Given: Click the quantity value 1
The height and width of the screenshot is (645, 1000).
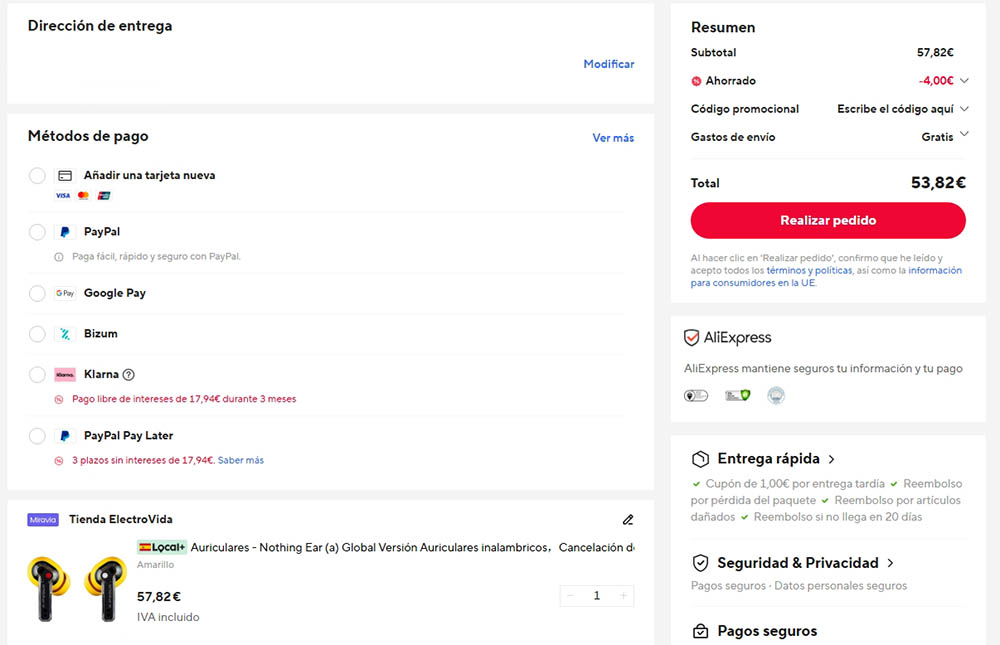Looking at the screenshot, I should [x=597, y=596].
